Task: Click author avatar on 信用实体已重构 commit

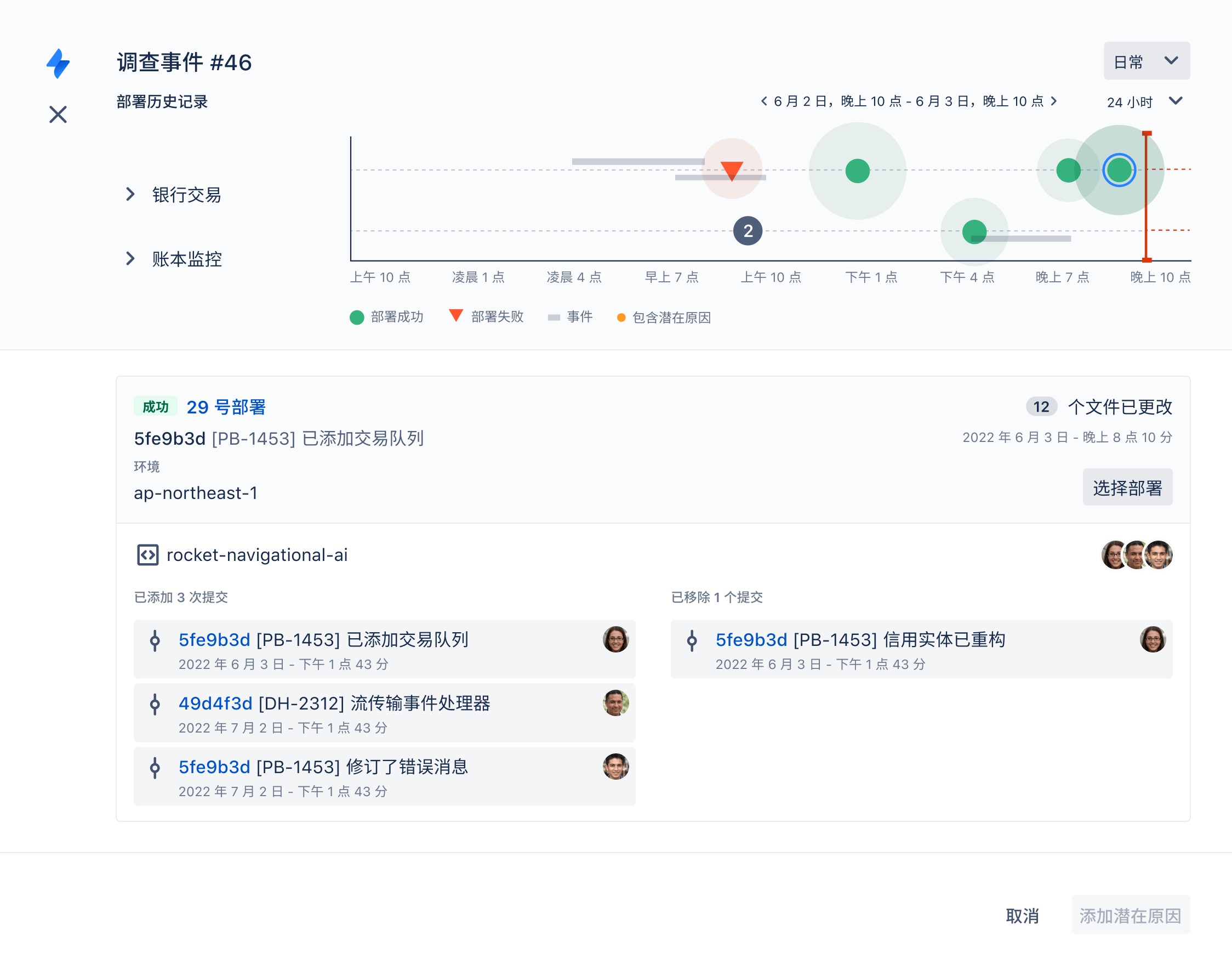Action: point(1152,639)
